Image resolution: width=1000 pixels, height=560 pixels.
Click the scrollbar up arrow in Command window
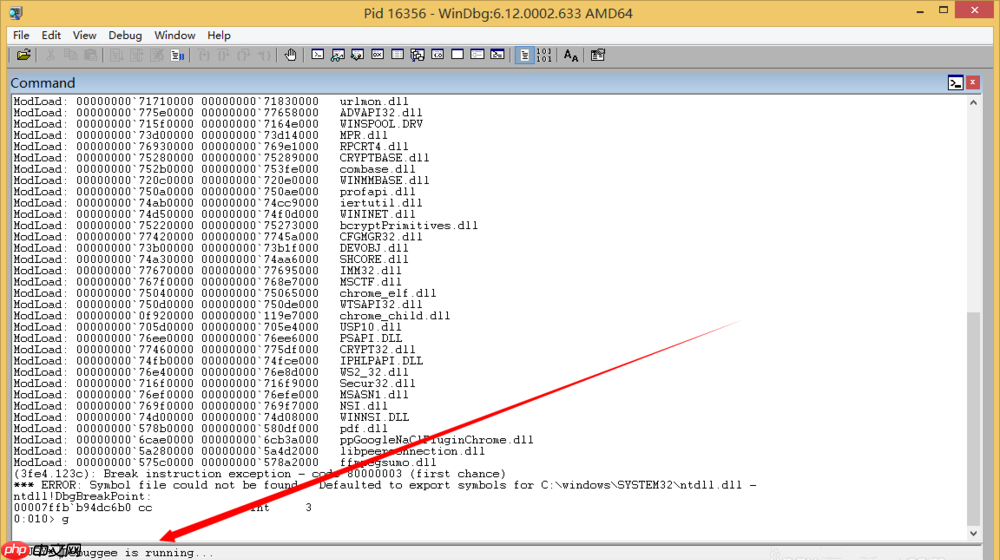973,103
